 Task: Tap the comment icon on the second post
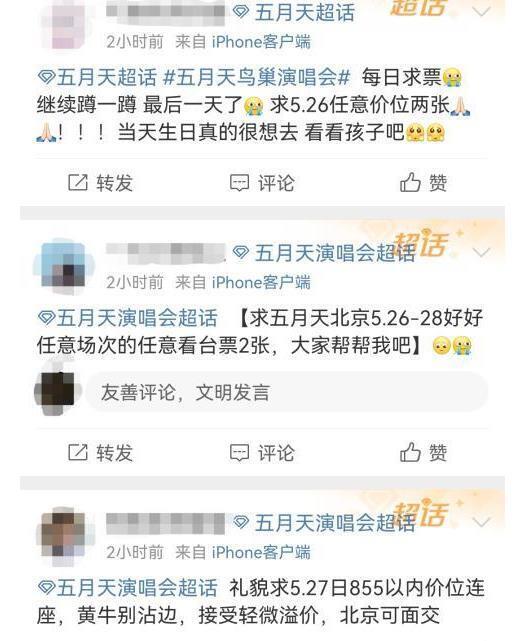[x=239, y=453]
